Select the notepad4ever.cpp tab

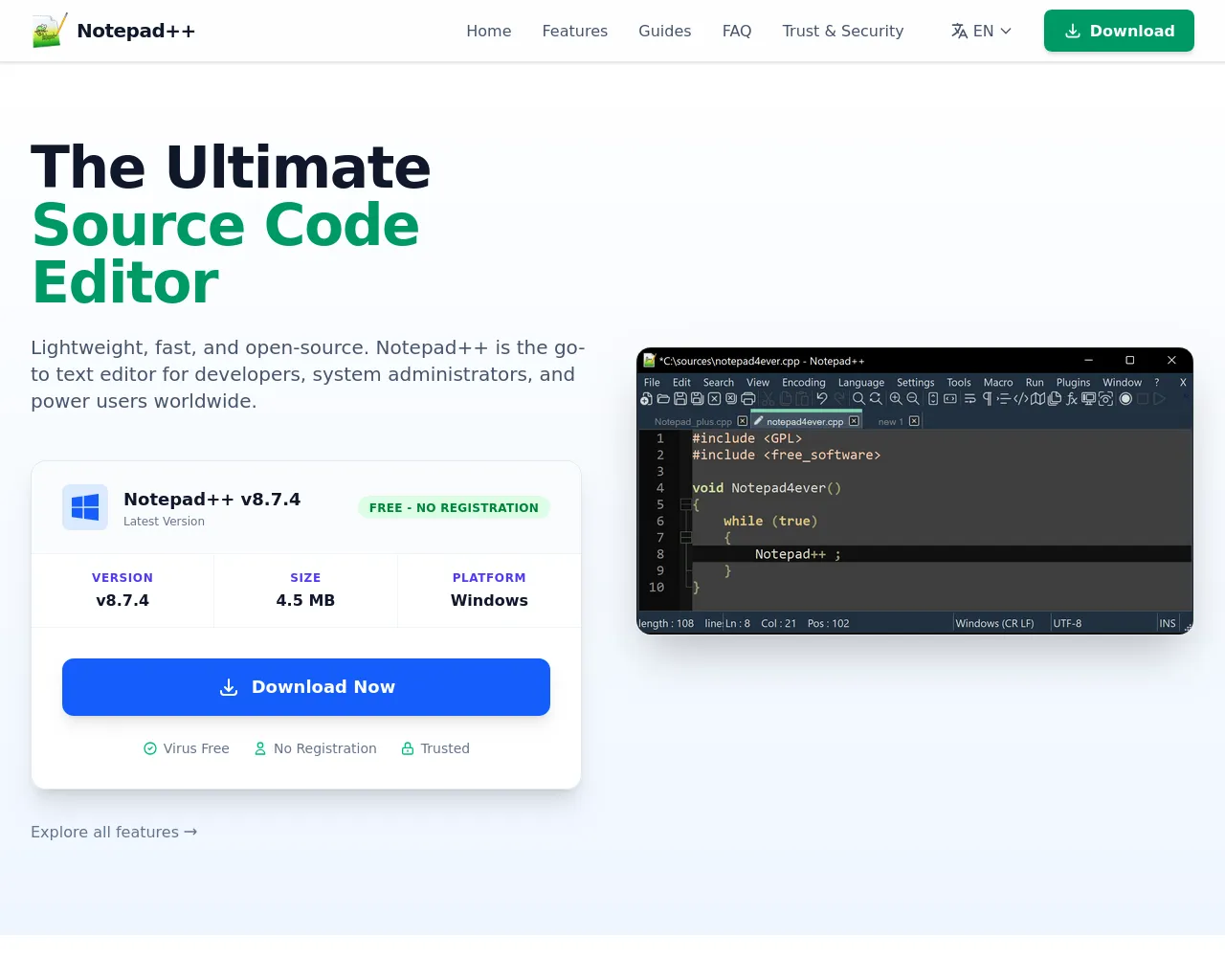click(805, 421)
